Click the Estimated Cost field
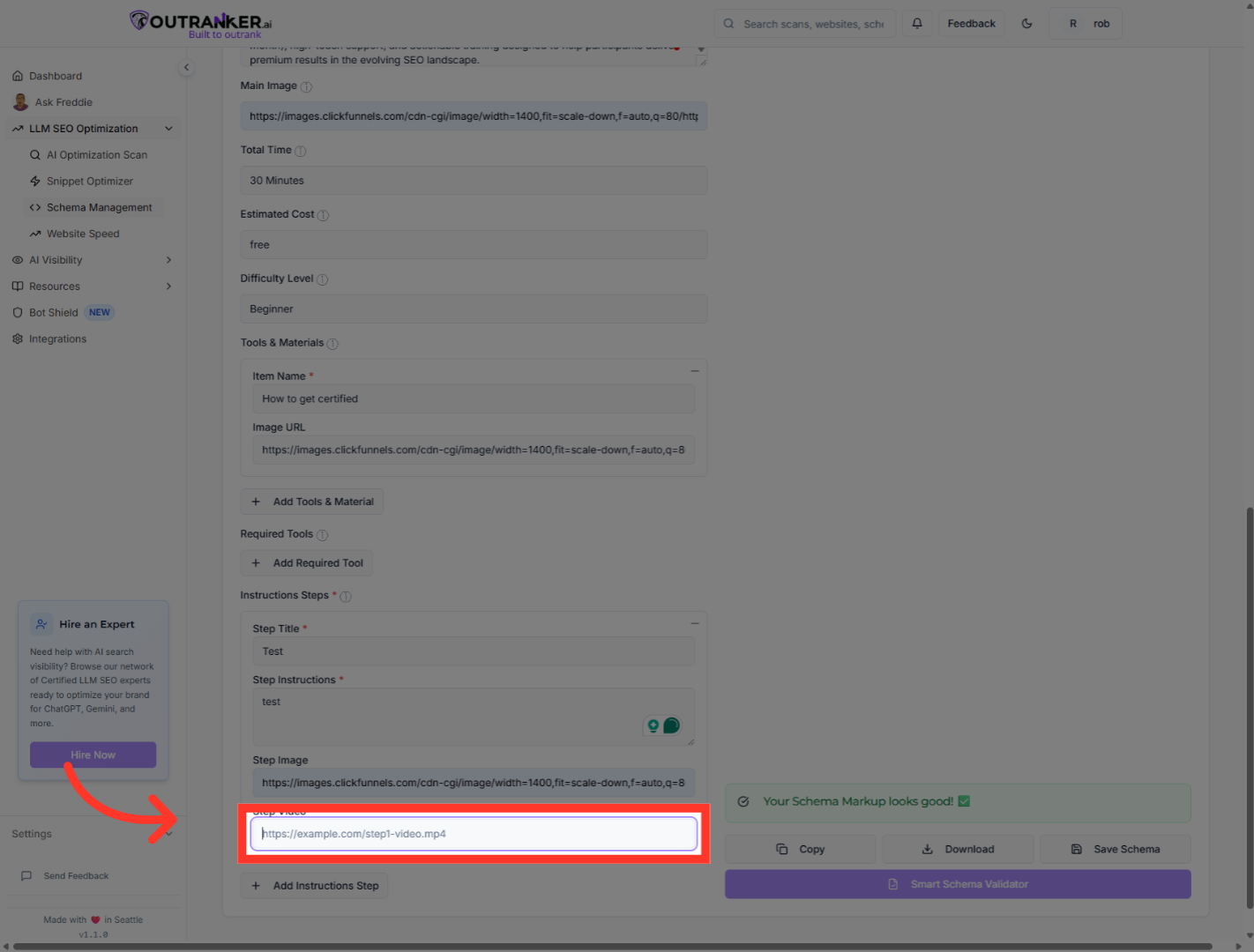 point(474,245)
